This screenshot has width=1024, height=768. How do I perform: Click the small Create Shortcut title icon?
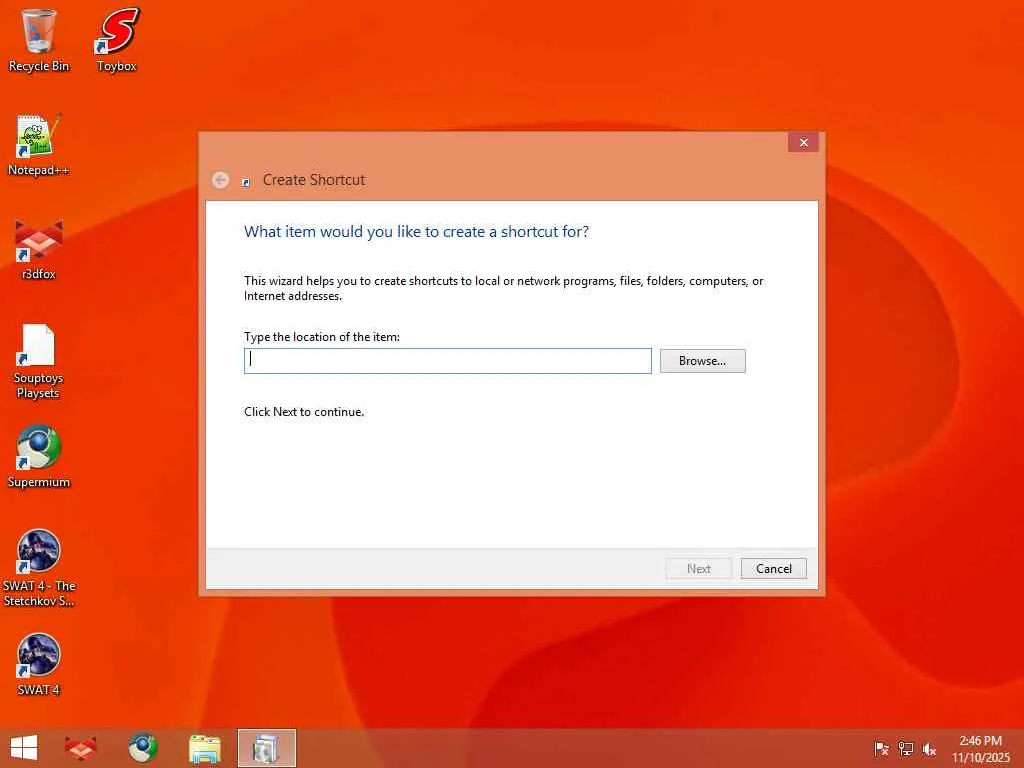(x=246, y=182)
